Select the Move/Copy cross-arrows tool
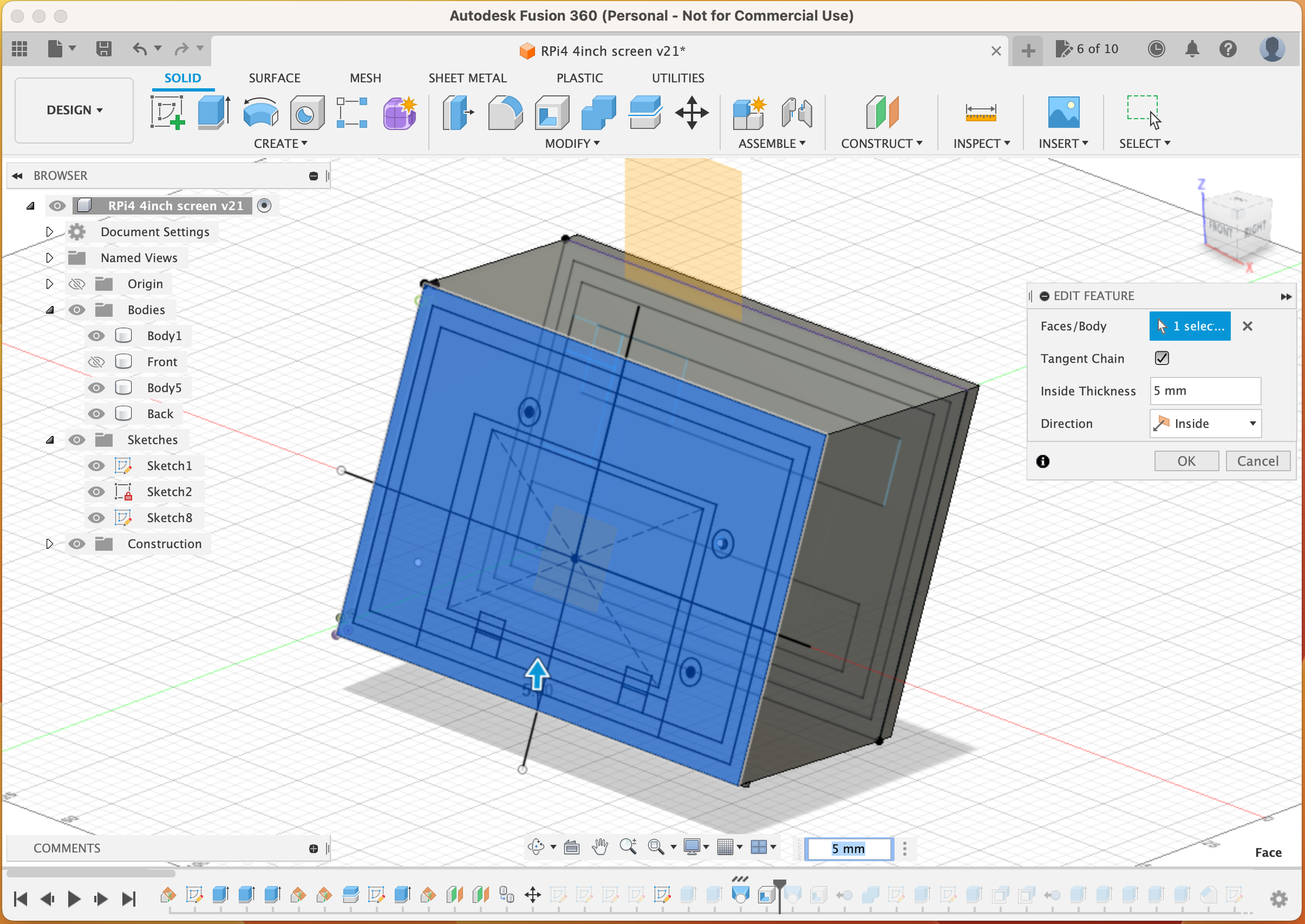Image resolution: width=1305 pixels, height=924 pixels. 691,112
